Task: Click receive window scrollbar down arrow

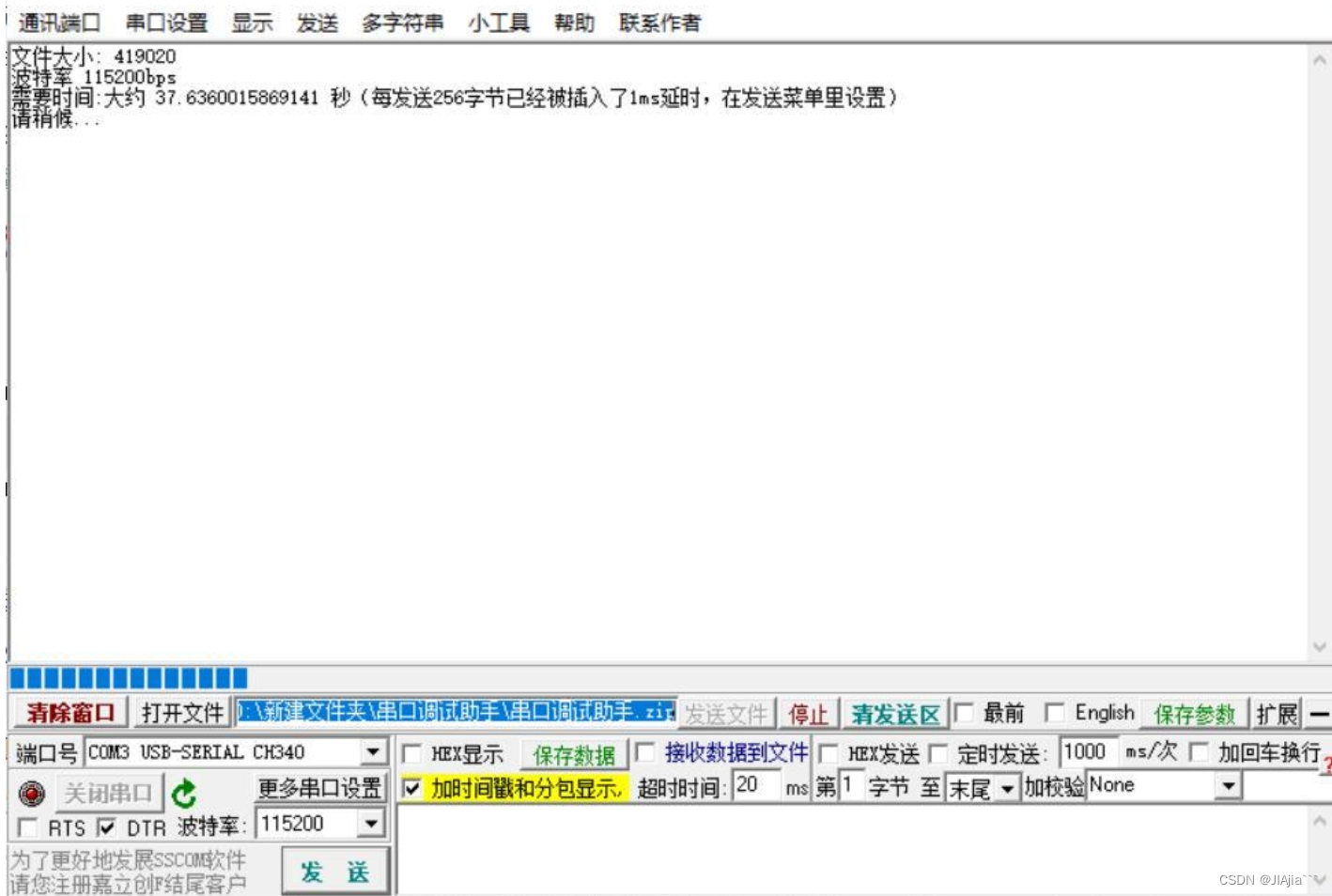Action: click(x=1319, y=647)
